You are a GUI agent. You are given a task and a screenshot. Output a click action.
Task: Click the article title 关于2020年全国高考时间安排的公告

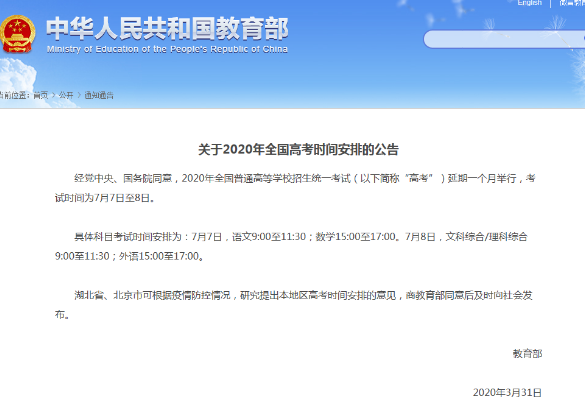click(298, 150)
